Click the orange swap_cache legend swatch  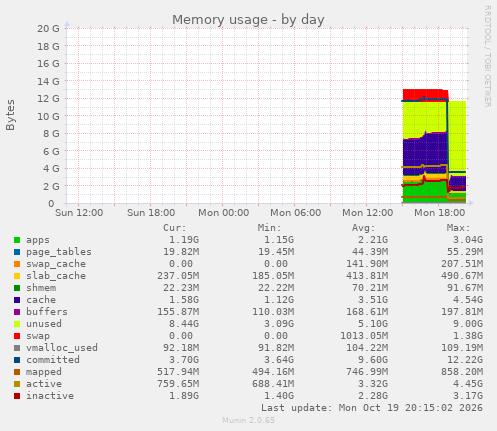click(17, 264)
